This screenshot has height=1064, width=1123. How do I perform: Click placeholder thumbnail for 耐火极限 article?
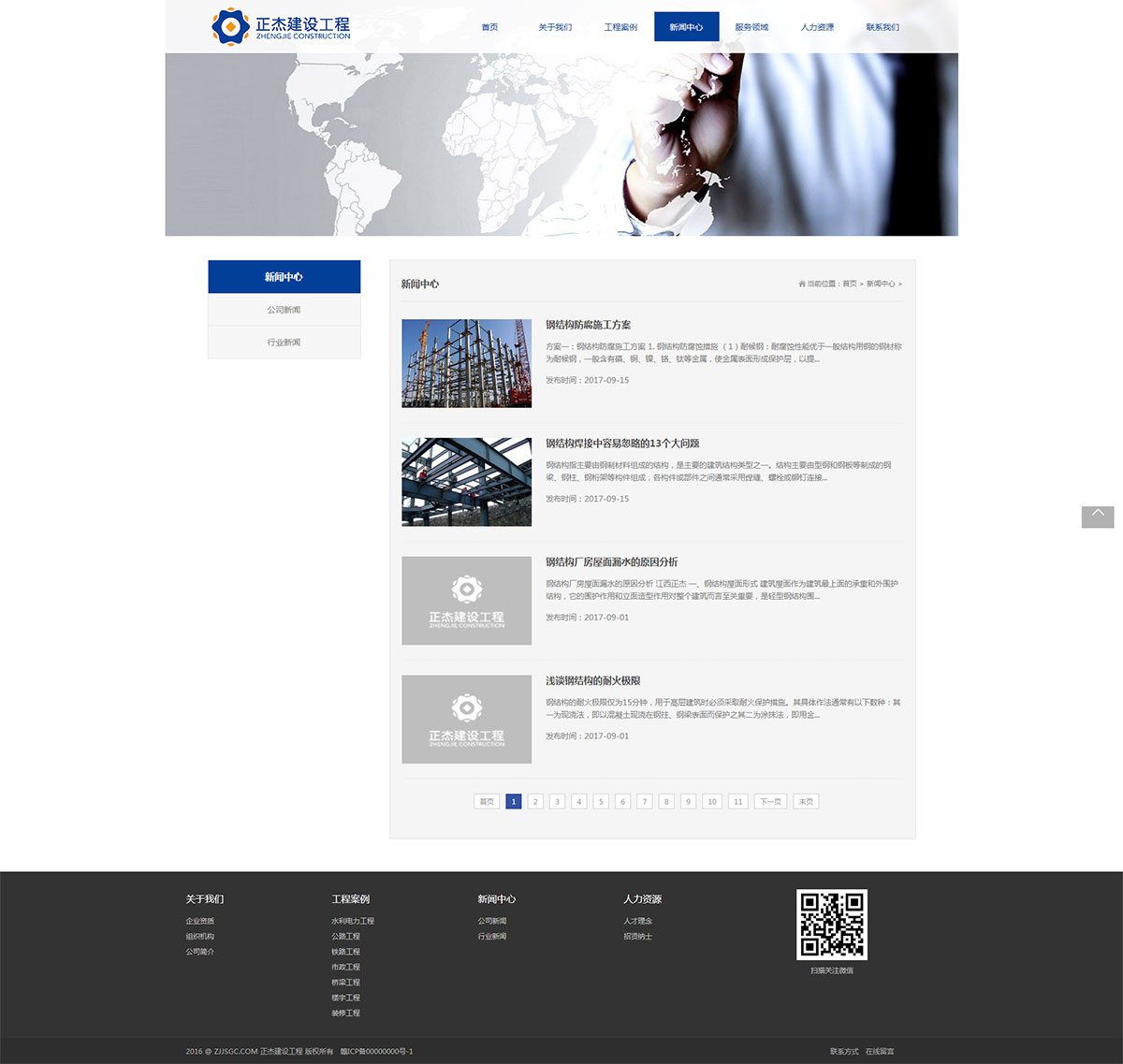pos(466,720)
